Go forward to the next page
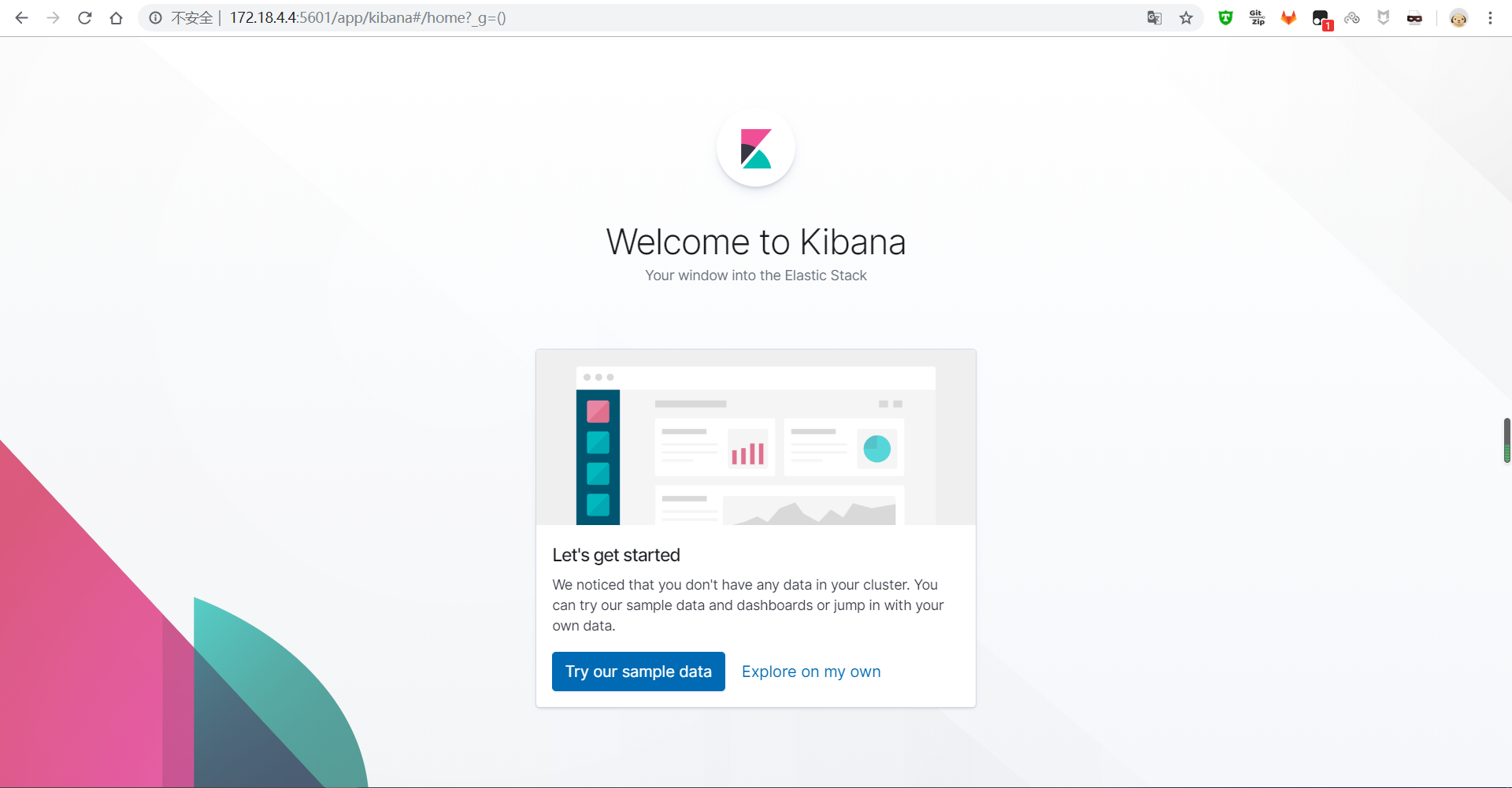The width and height of the screenshot is (1512, 788). coord(54,17)
